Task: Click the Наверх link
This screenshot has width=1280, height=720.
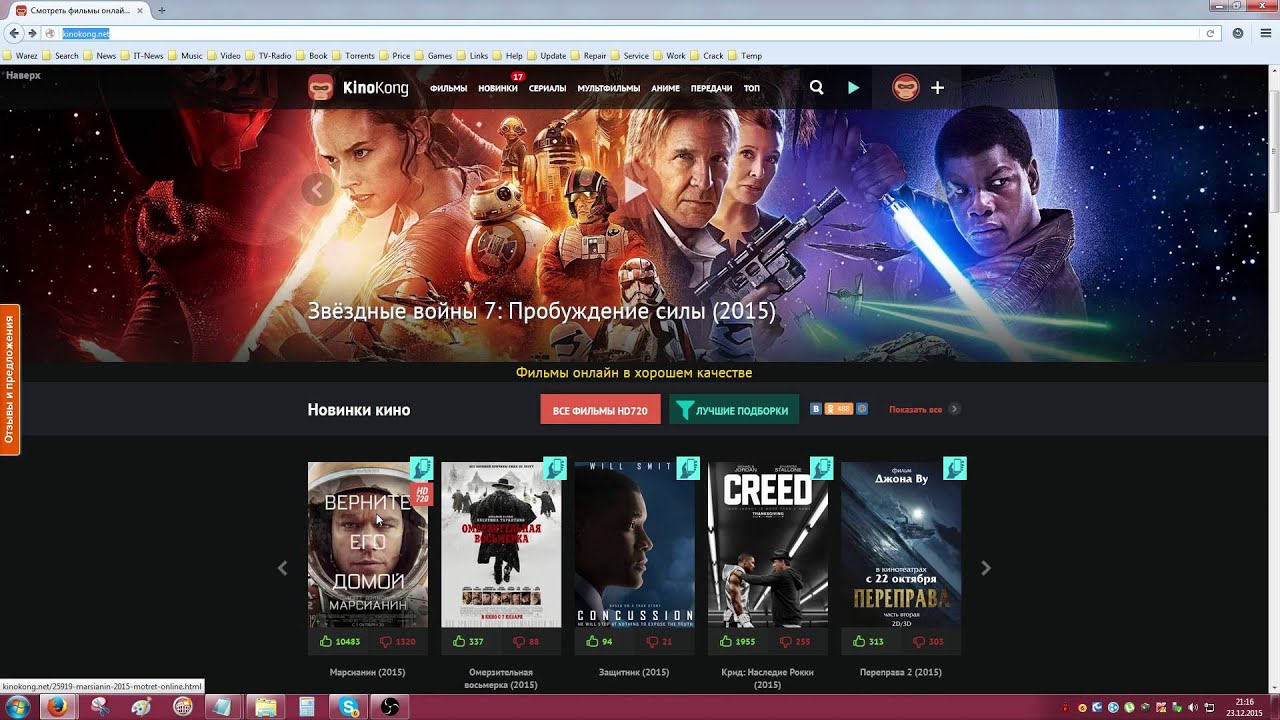Action: pyautogui.click(x=23, y=75)
